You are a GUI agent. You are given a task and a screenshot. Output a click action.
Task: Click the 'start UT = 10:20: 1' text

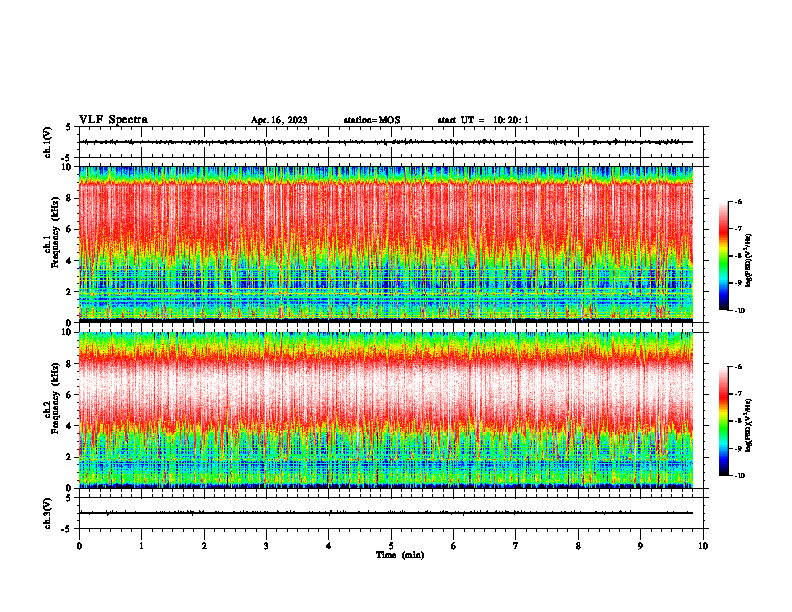pyautogui.click(x=483, y=120)
